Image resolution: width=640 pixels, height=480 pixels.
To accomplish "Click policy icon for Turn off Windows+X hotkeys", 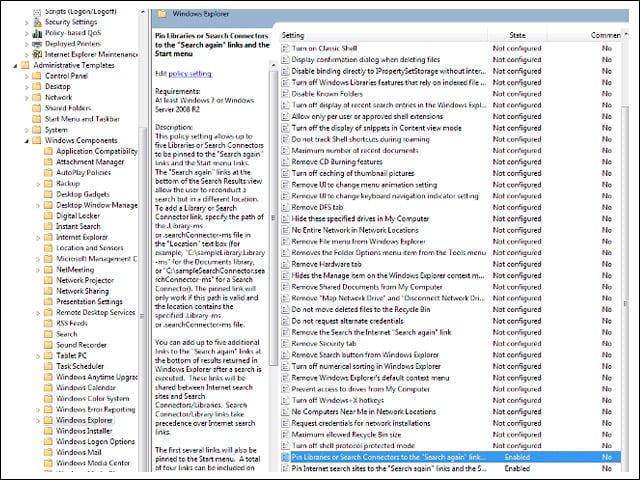I will point(285,400).
